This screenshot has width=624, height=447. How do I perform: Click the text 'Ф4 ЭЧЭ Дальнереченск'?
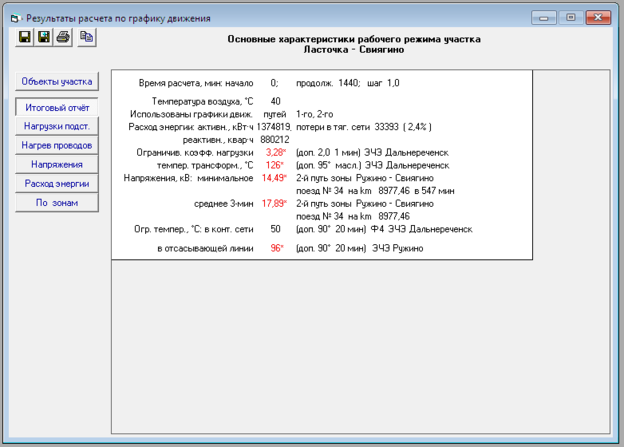tap(421, 229)
